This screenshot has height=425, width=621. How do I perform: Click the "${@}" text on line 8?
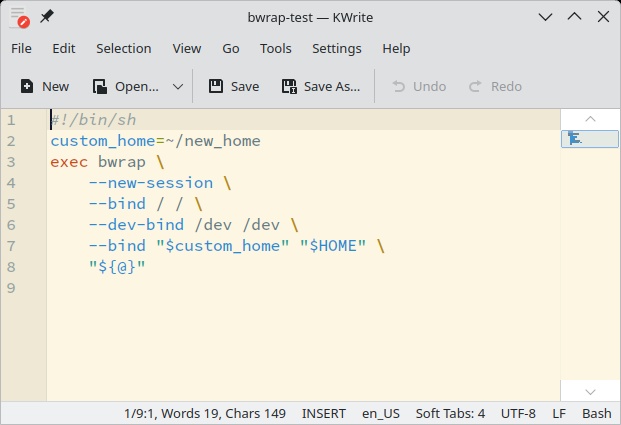point(117,267)
